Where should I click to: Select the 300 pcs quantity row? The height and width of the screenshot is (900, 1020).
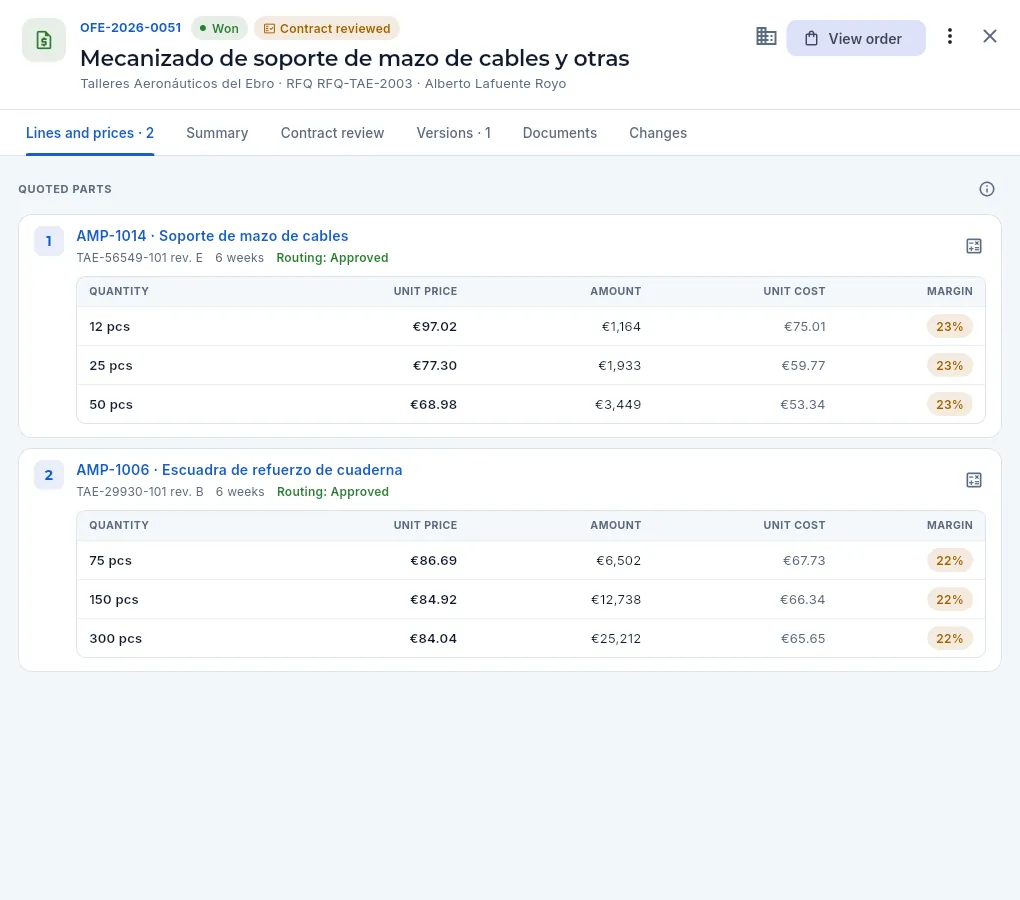coord(531,639)
